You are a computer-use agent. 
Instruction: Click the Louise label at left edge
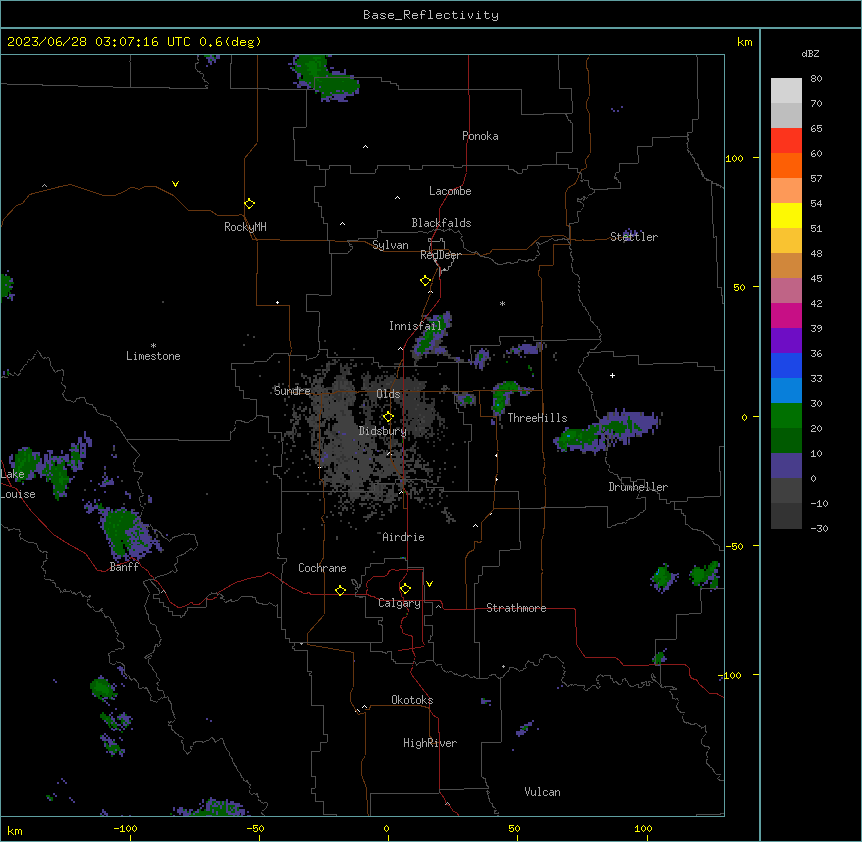point(18,494)
